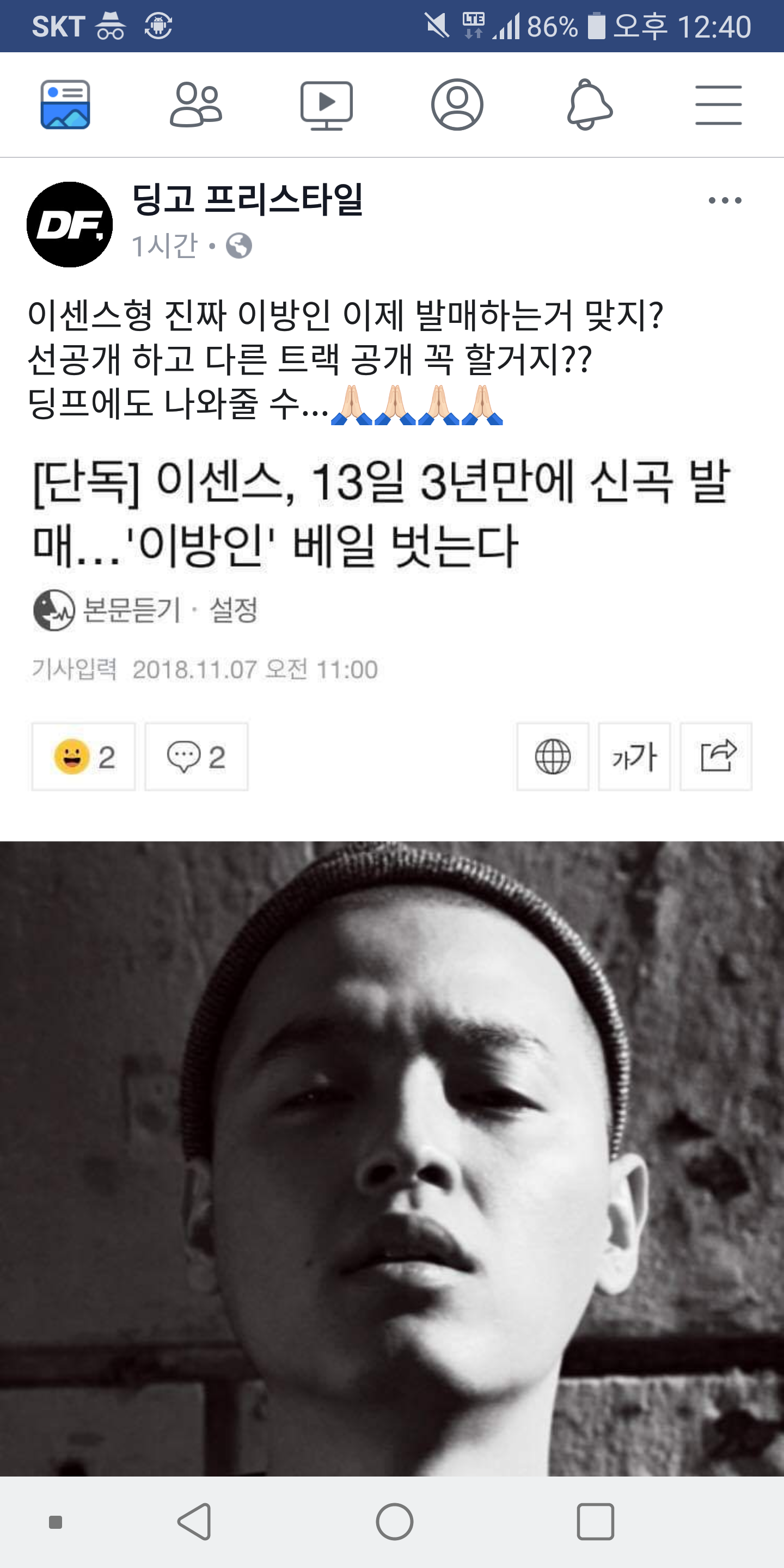The height and width of the screenshot is (1568, 784).
Task: Open the black-and-white portrait photo
Action: [x=392, y=1159]
